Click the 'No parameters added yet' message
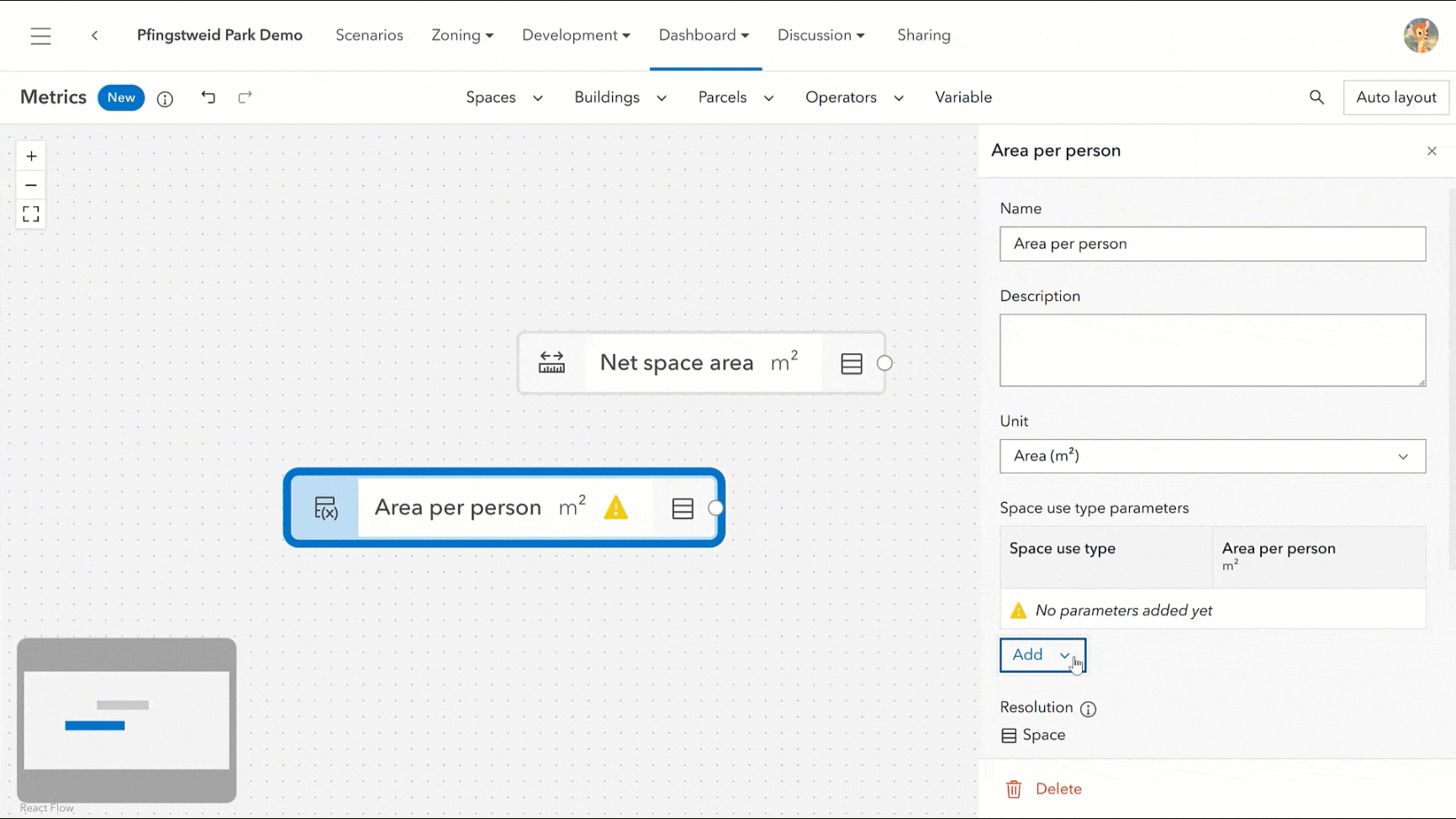This screenshot has height=819, width=1456. [x=1123, y=610]
